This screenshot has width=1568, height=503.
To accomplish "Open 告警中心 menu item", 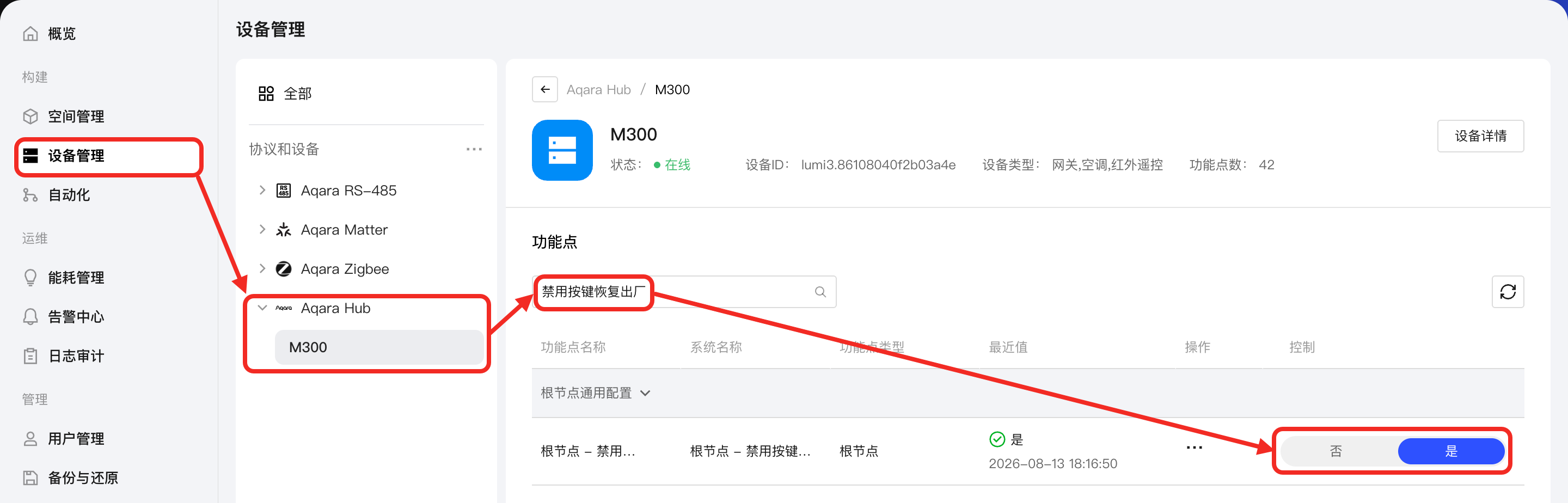I will [76, 317].
